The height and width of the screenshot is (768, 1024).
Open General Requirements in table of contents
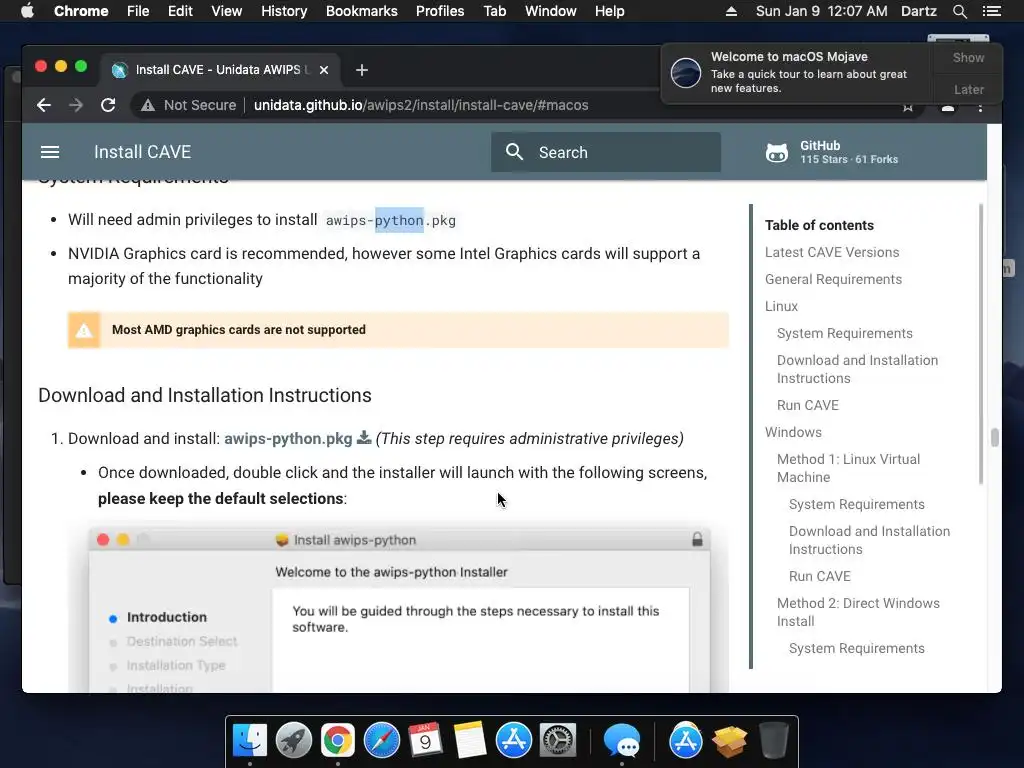(833, 280)
